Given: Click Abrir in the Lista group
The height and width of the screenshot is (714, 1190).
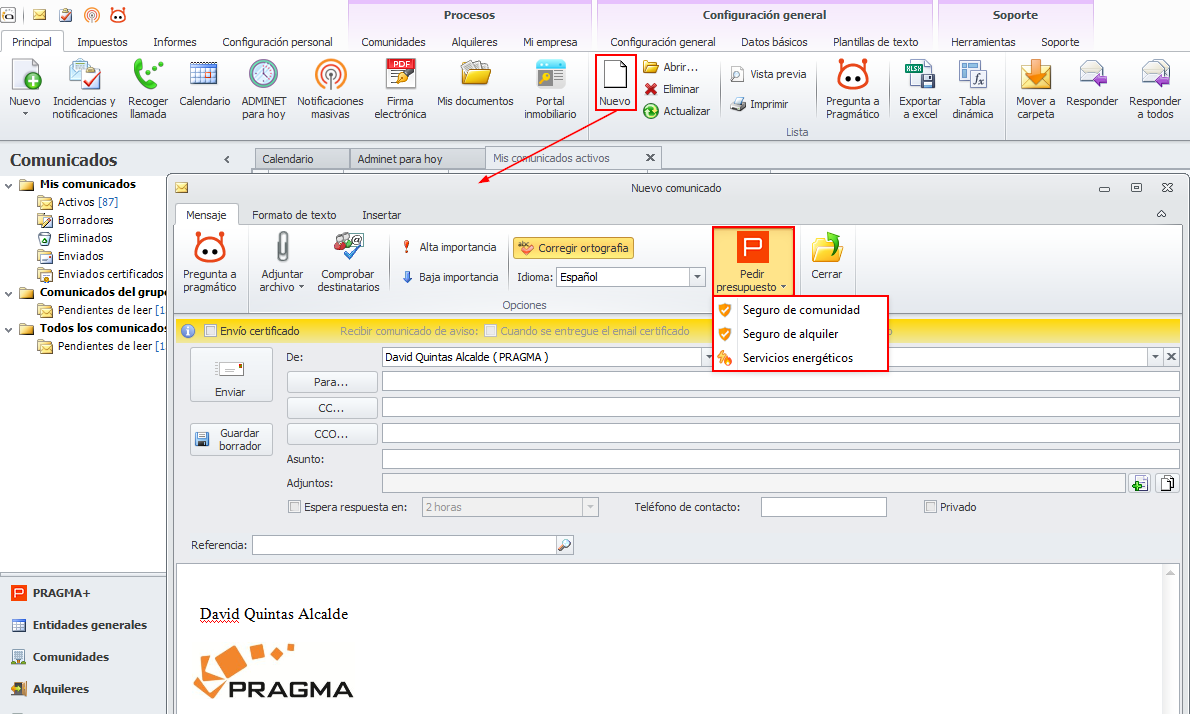Looking at the screenshot, I should tap(671, 67).
